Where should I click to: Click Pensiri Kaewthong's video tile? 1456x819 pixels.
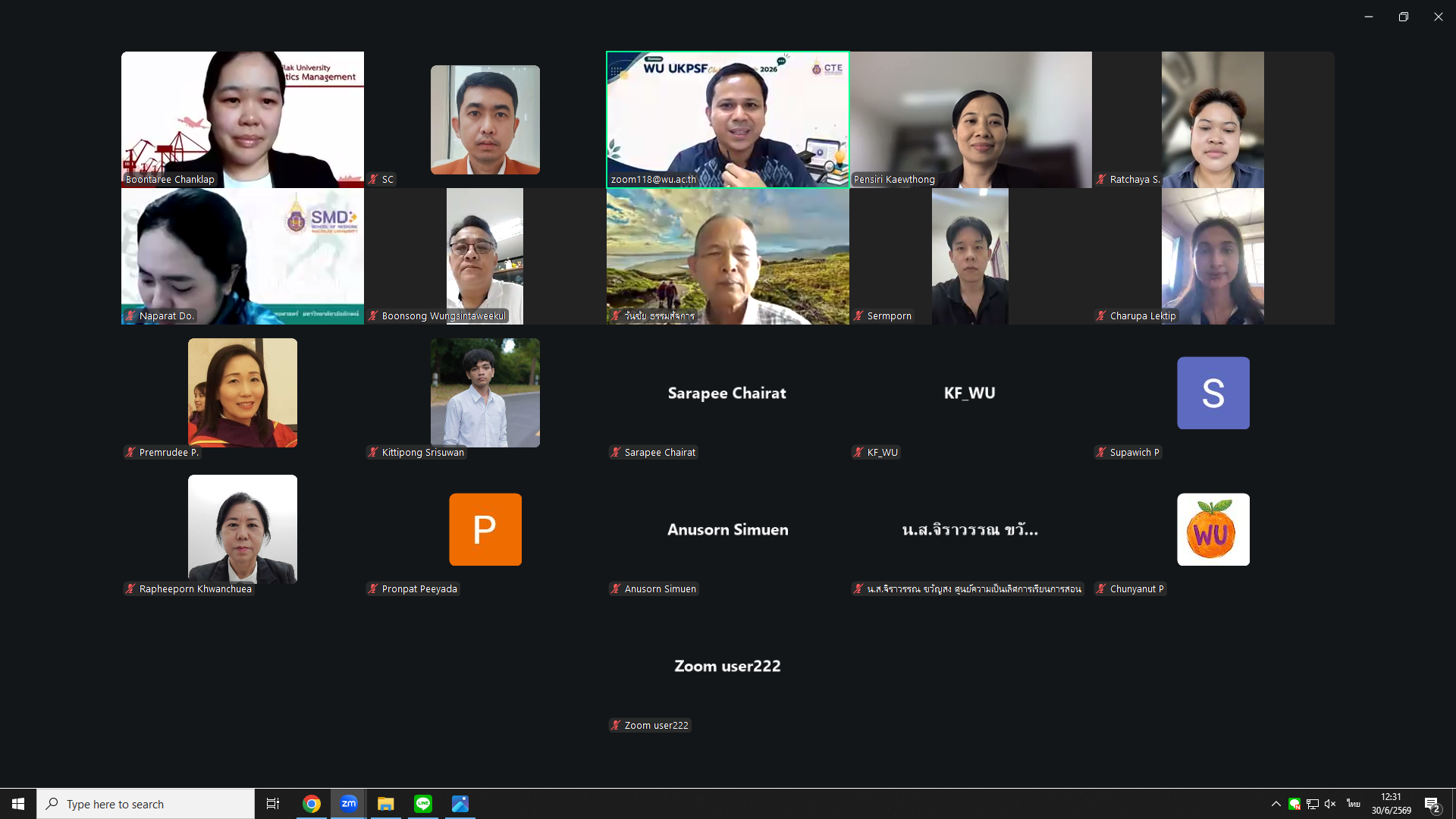pyautogui.click(x=971, y=120)
